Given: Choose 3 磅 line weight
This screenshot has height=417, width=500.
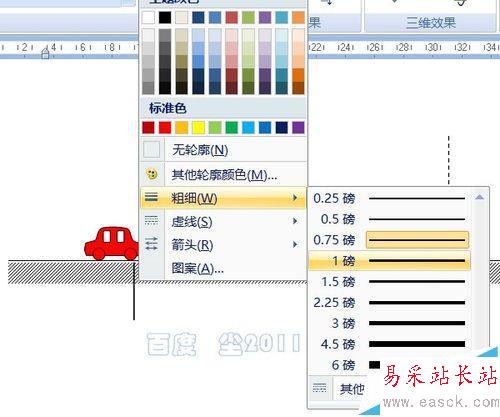Looking at the screenshot, I should pos(389,323).
